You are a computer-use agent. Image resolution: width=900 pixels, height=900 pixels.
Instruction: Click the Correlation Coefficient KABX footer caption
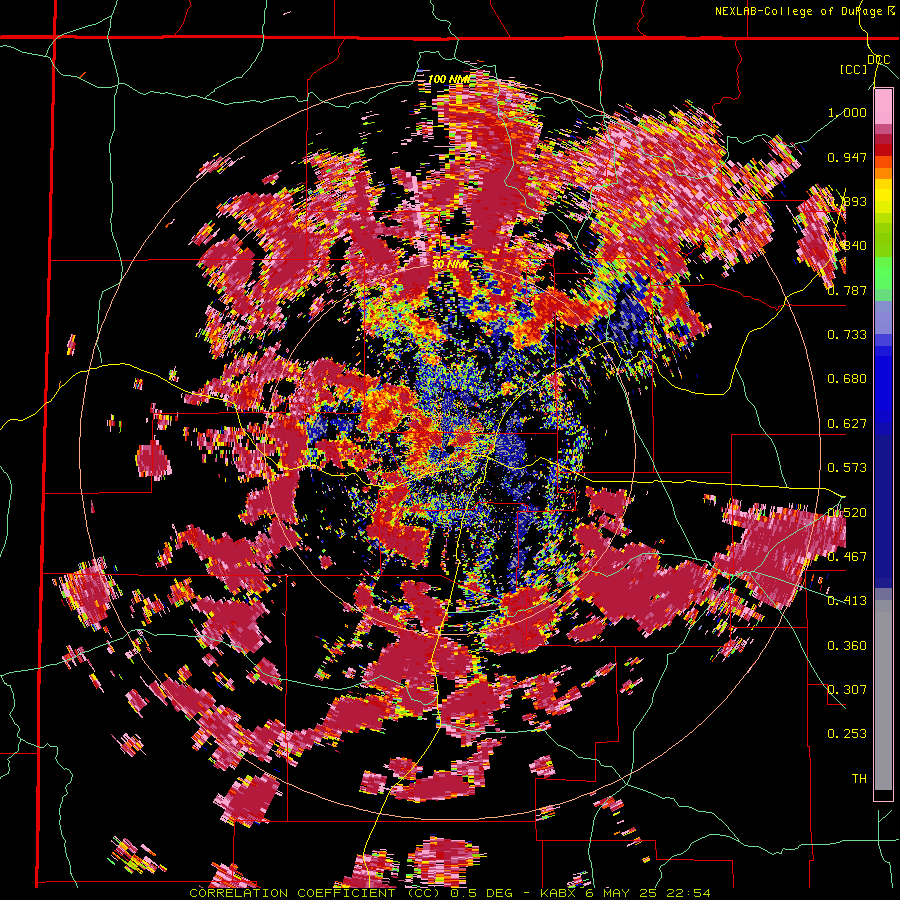450,893
